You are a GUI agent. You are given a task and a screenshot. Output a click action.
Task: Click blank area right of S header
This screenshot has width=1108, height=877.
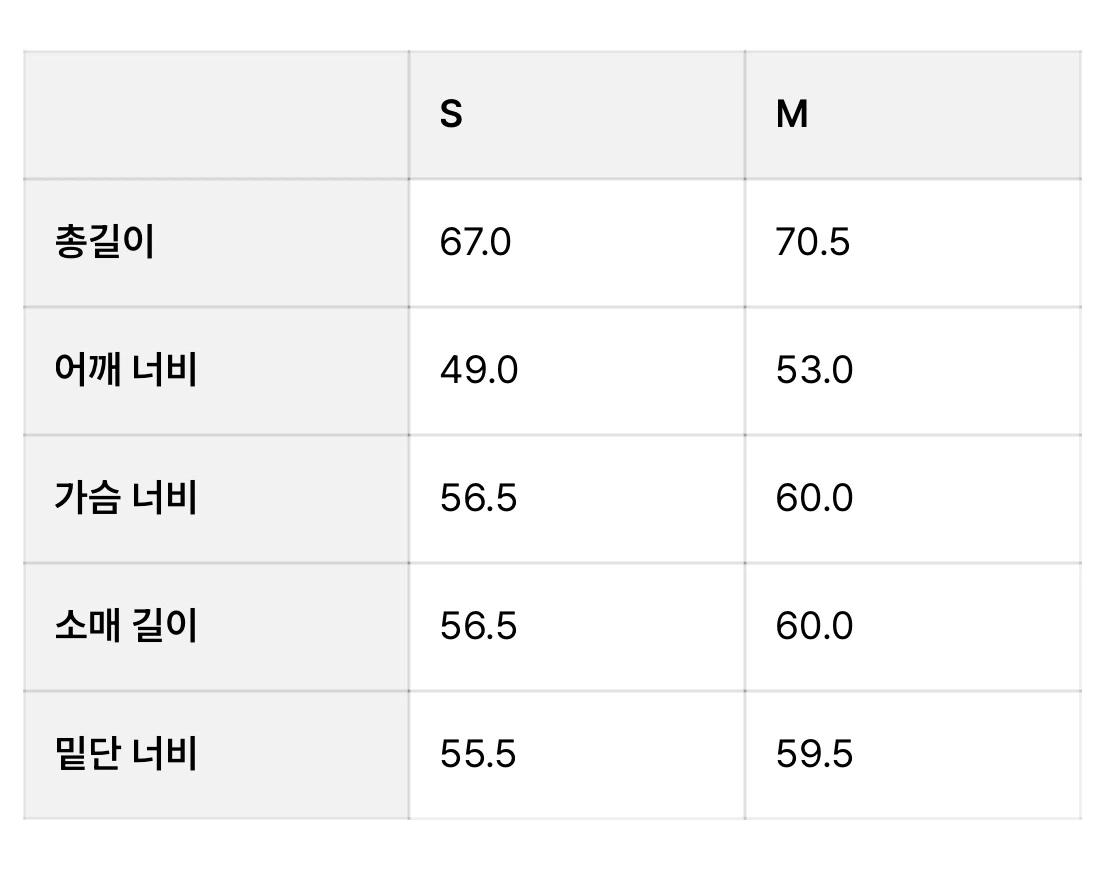pos(604,115)
